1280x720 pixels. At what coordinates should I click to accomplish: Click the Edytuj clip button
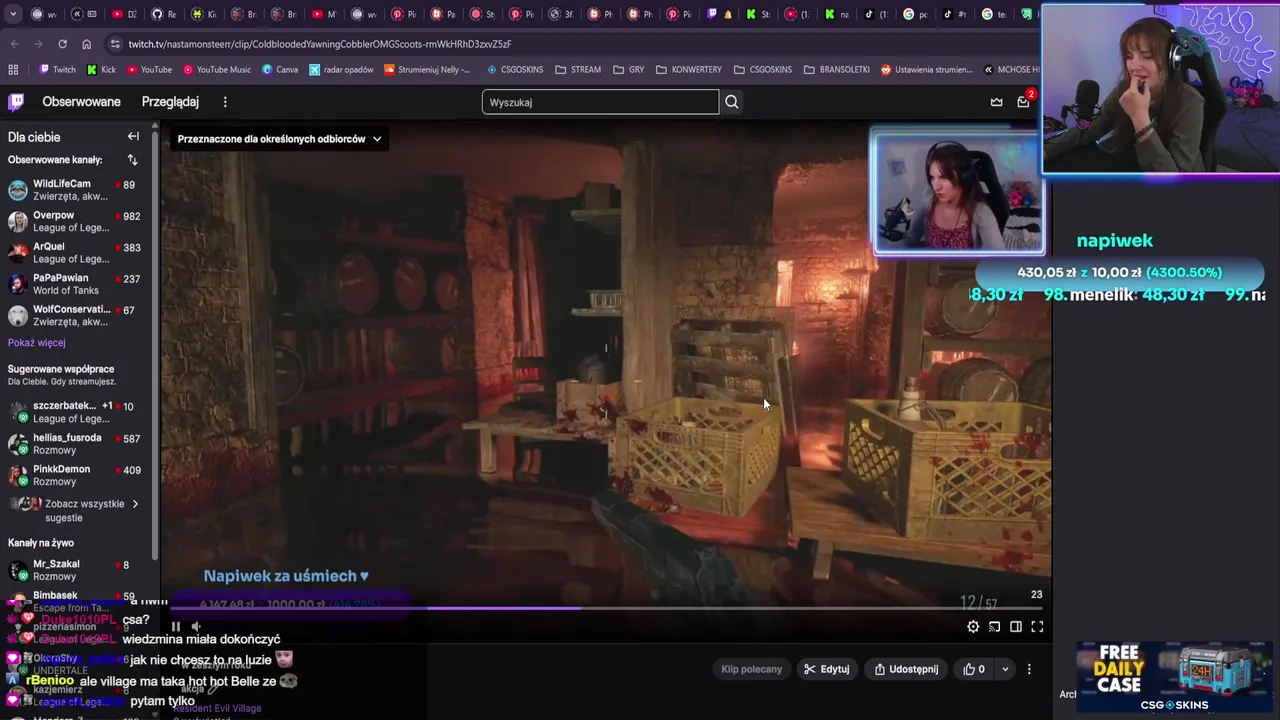(x=827, y=669)
